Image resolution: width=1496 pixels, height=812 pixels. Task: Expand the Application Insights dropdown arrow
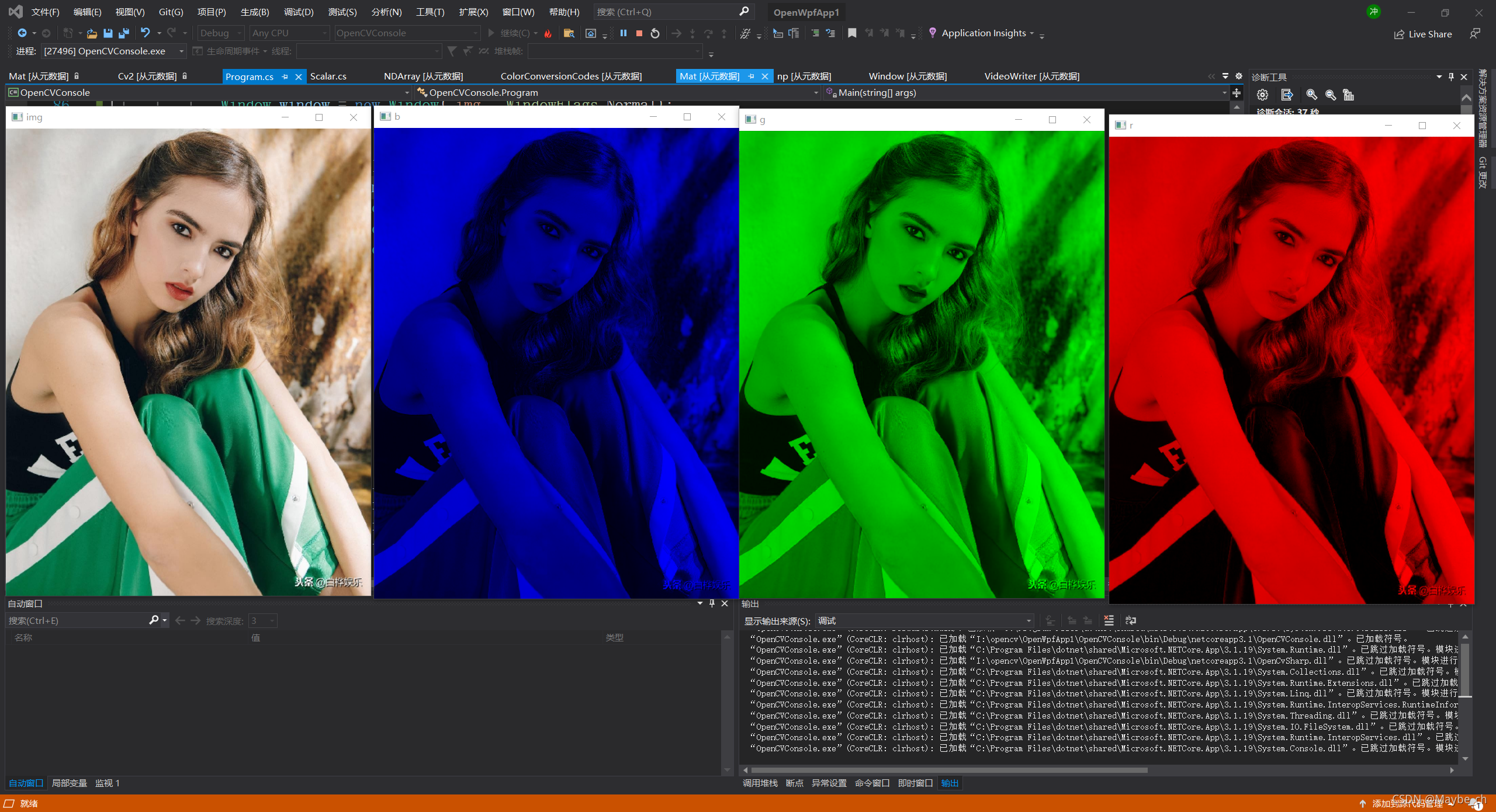(x=1031, y=33)
